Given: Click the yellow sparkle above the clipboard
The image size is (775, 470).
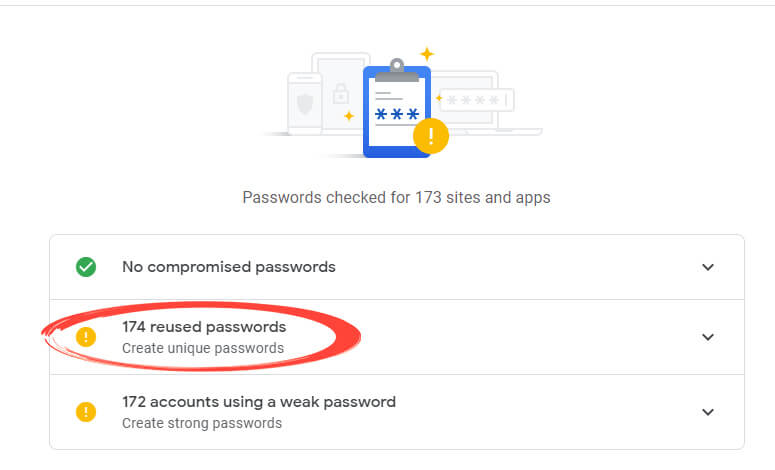Looking at the screenshot, I should click(x=427, y=53).
